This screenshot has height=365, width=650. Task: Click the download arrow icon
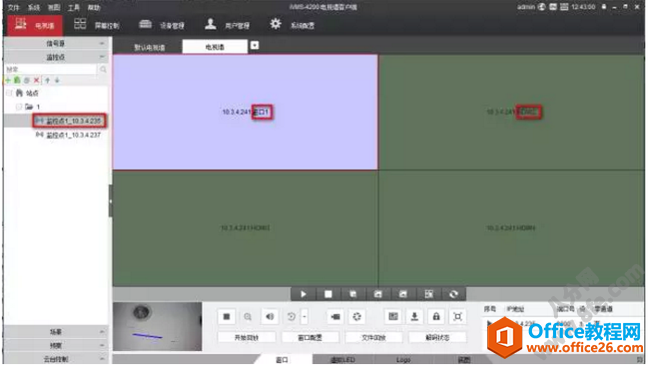click(x=414, y=317)
